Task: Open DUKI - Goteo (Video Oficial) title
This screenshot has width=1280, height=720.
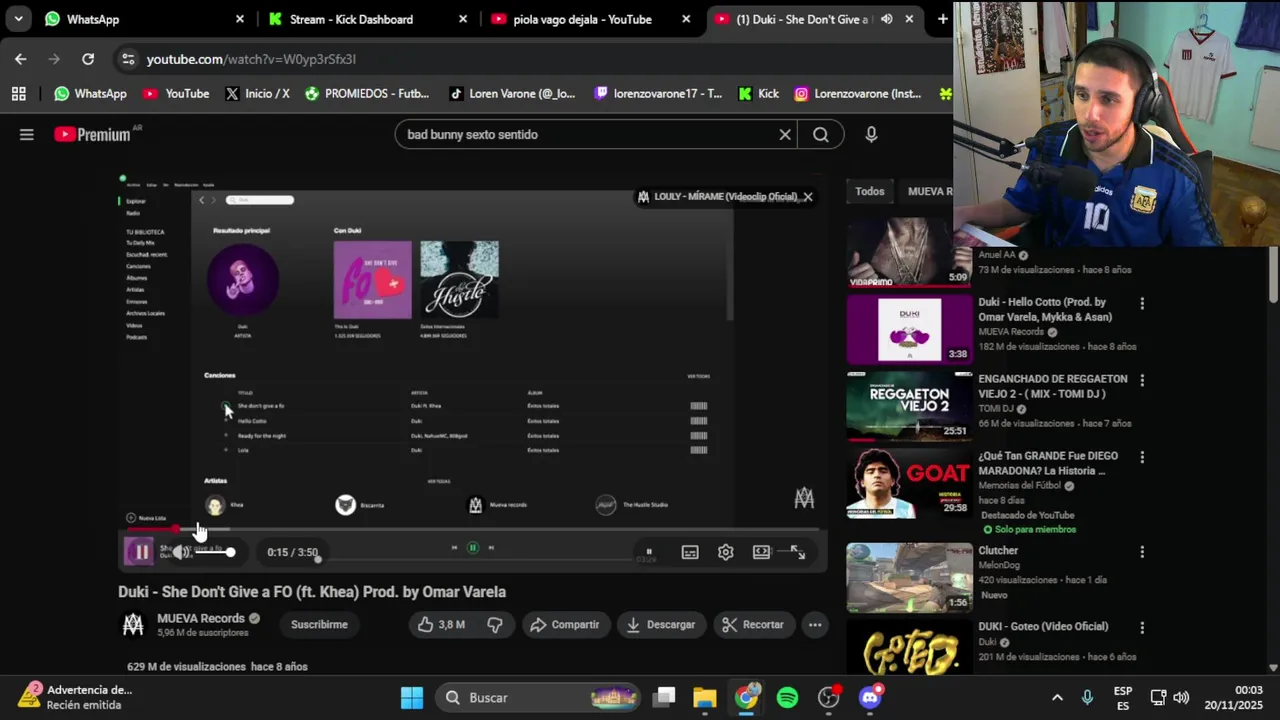Action: pyautogui.click(x=1043, y=626)
